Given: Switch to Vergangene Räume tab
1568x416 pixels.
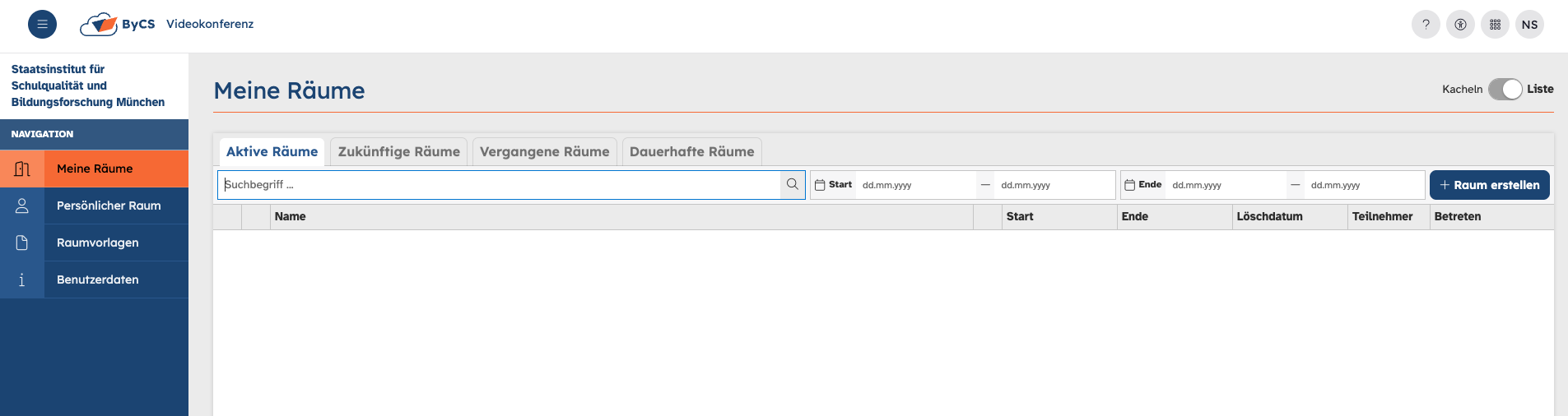Looking at the screenshot, I should 544,152.
